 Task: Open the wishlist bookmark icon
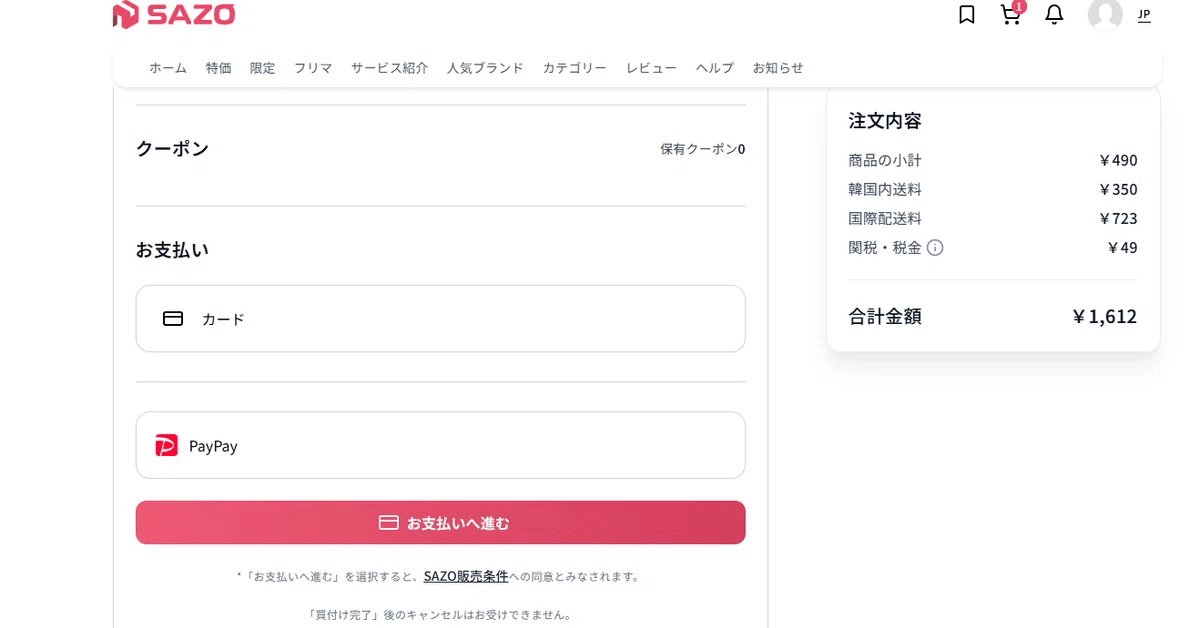click(x=966, y=15)
